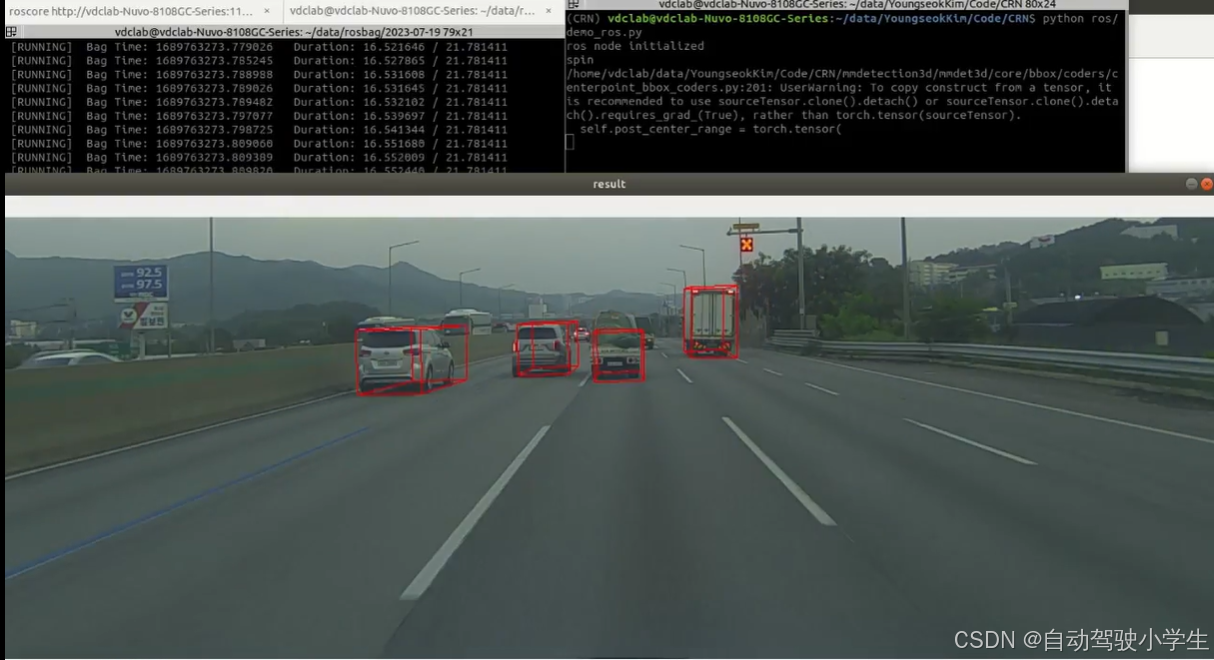Select line with Bag Time 1689763273.785245
Image resolution: width=1214 pixels, height=660 pixels.
(x=259, y=61)
